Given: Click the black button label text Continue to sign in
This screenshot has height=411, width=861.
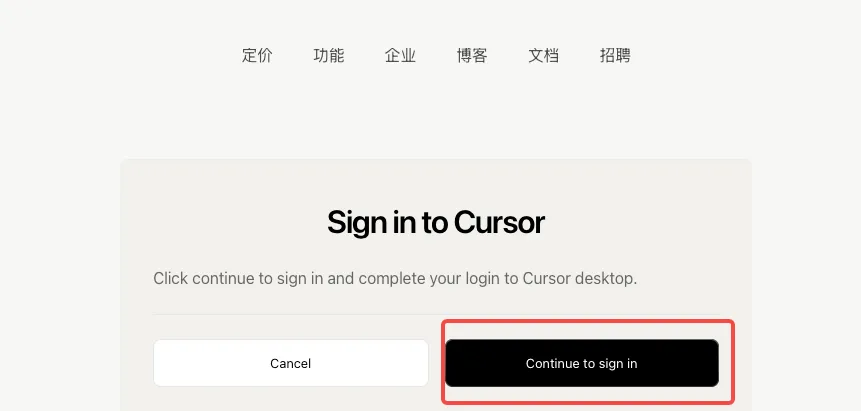Looking at the screenshot, I should coord(582,364).
